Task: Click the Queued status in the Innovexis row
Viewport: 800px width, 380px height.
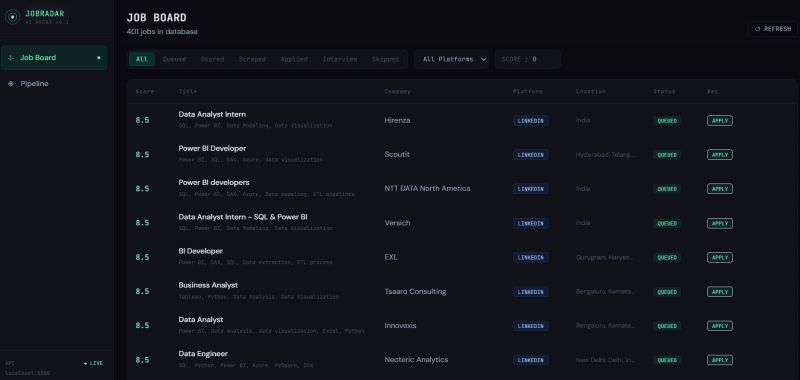Action: 667,326
